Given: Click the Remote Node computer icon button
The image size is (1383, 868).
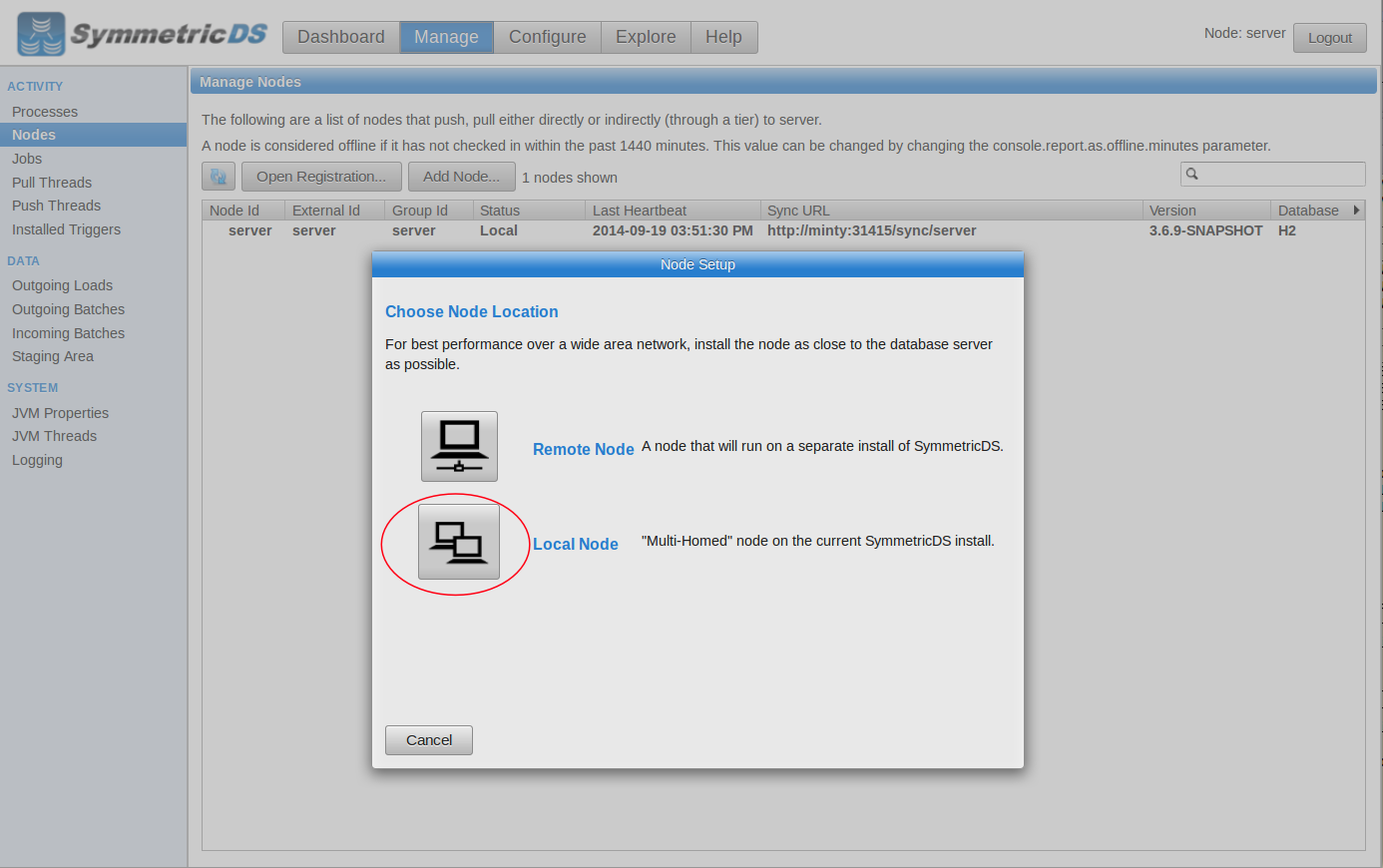Looking at the screenshot, I should (x=459, y=446).
